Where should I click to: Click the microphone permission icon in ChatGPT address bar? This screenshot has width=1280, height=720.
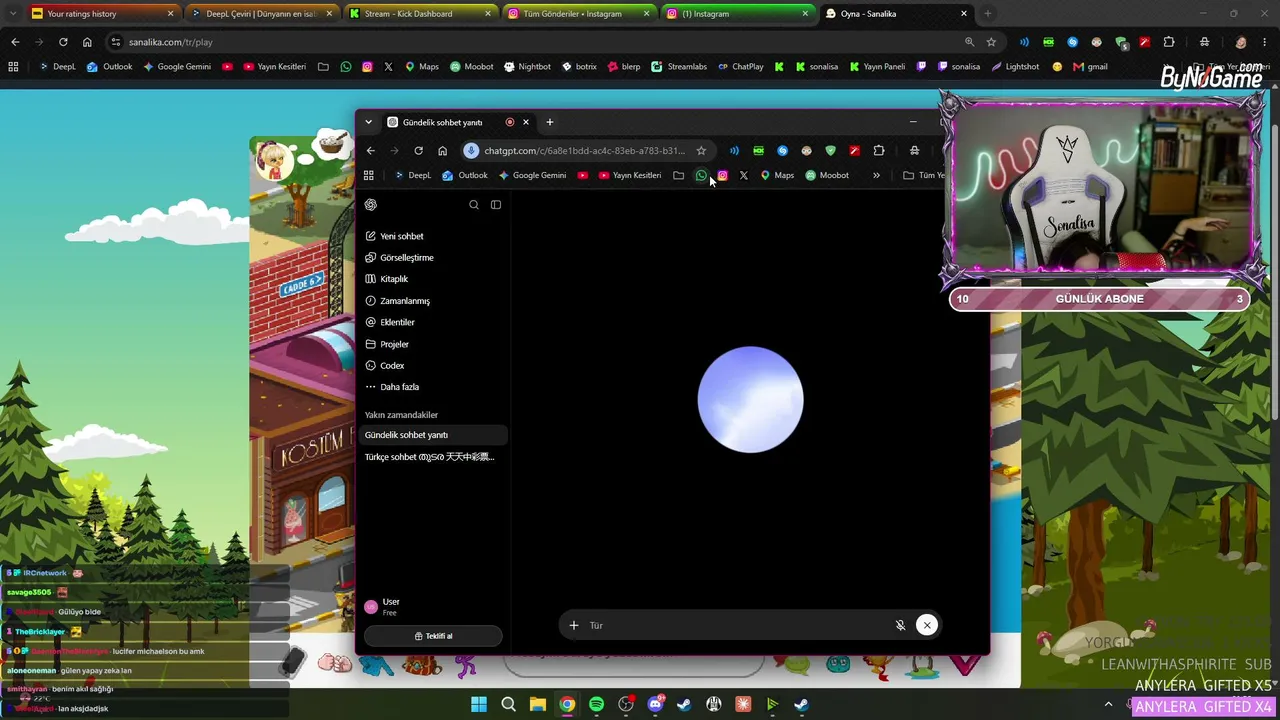pyautogui.click(x=471, y=151)
